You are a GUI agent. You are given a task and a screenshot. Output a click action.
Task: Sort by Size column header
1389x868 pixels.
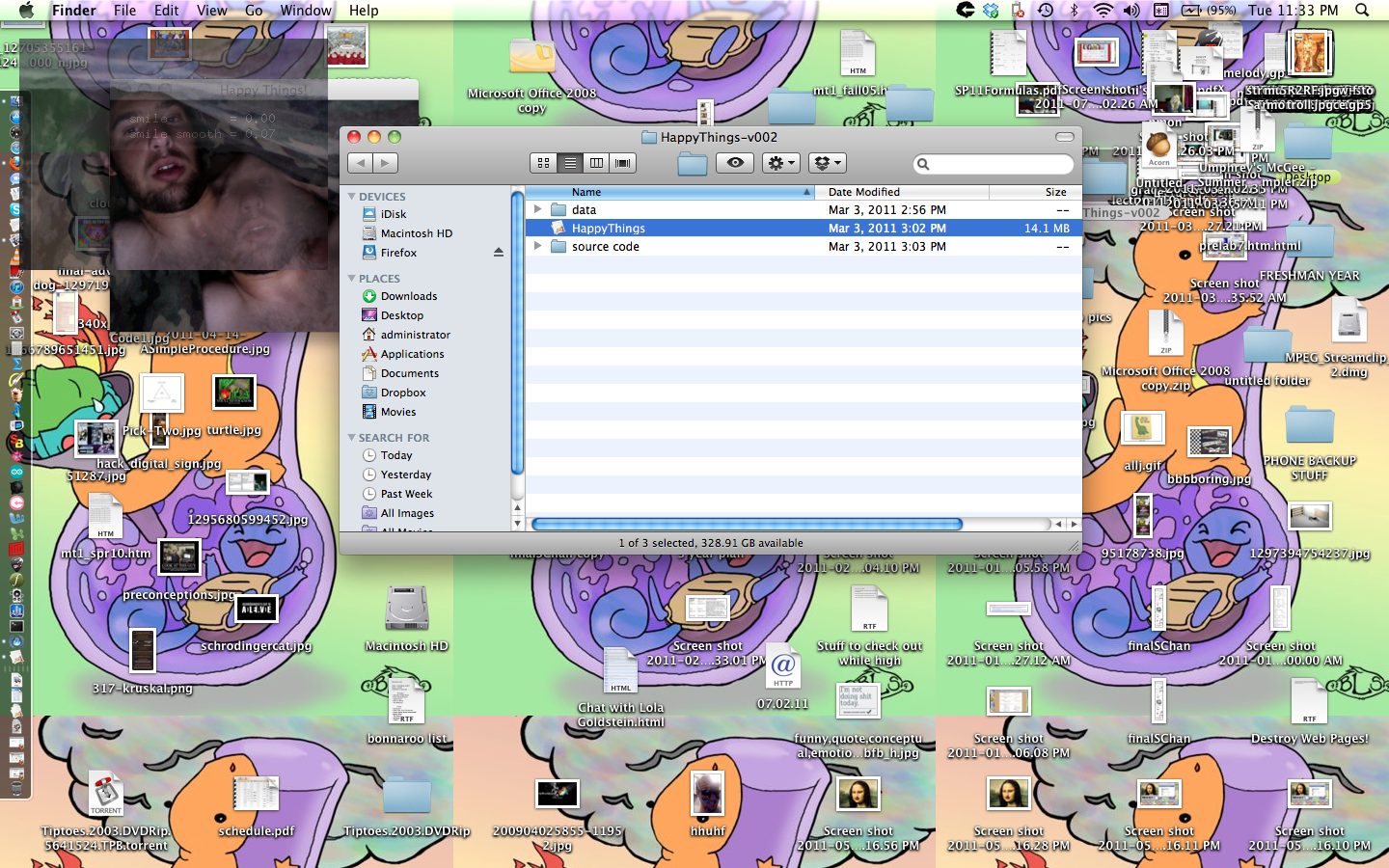click(x=1035, y=192)
